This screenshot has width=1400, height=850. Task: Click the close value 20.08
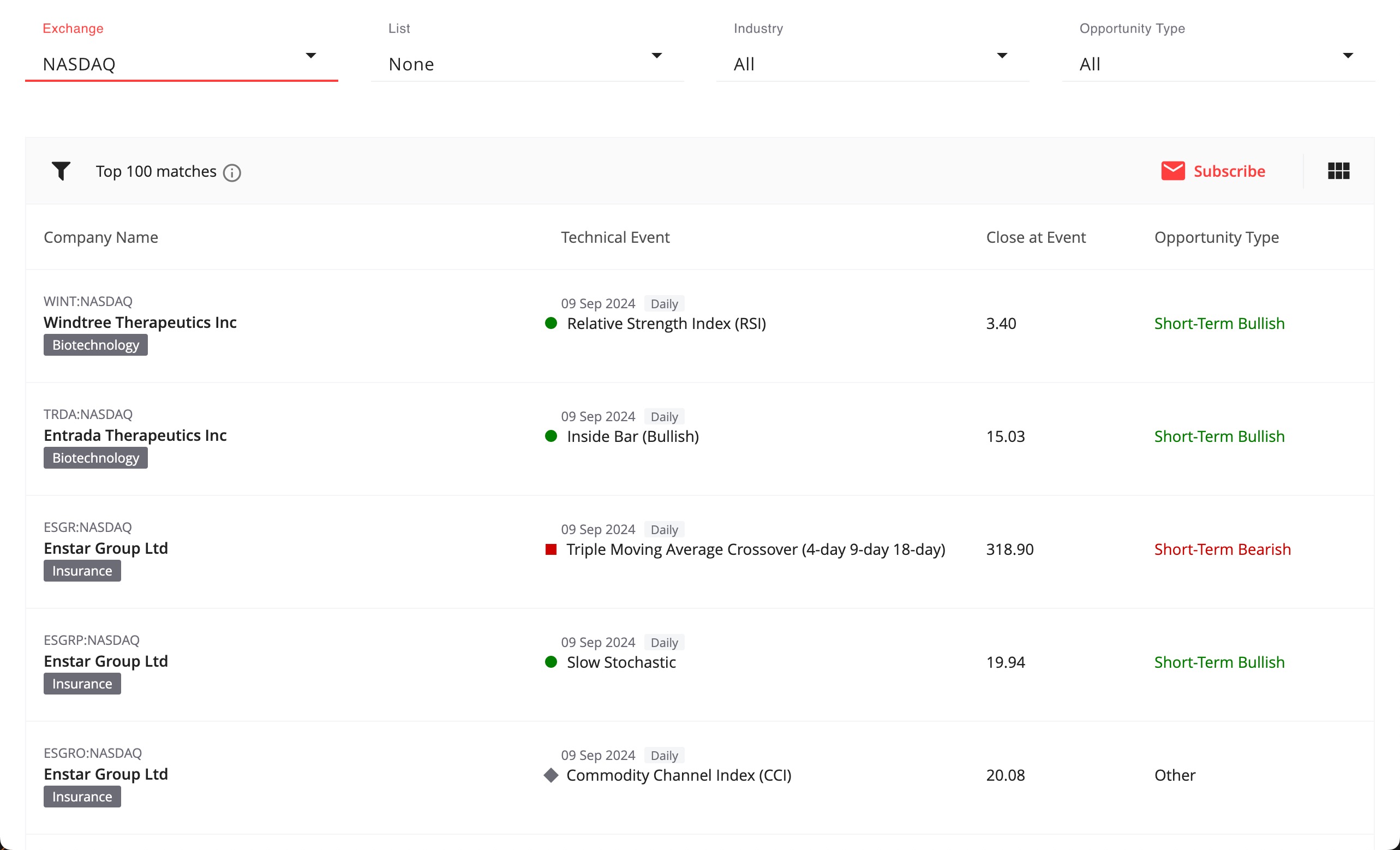pyautogui.click(x=1005, y=776)
